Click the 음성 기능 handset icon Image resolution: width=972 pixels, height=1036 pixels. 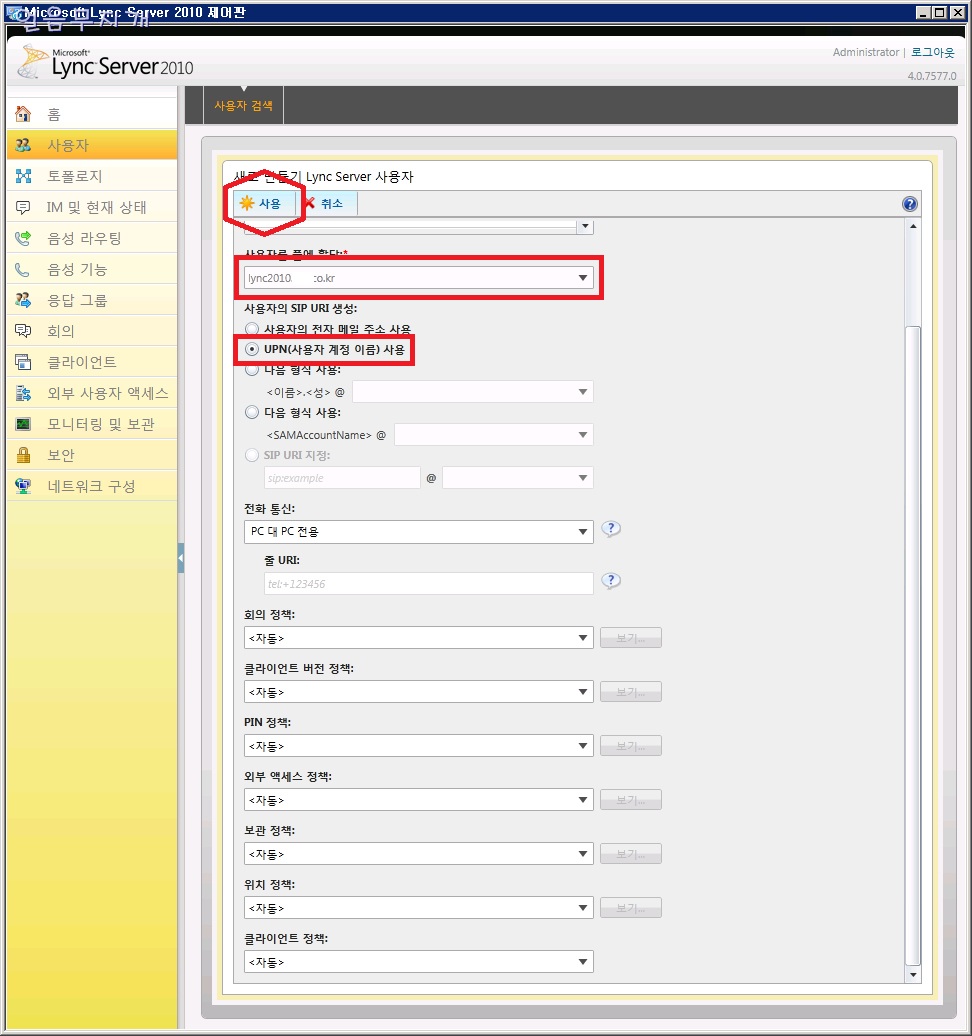(23, 270)
